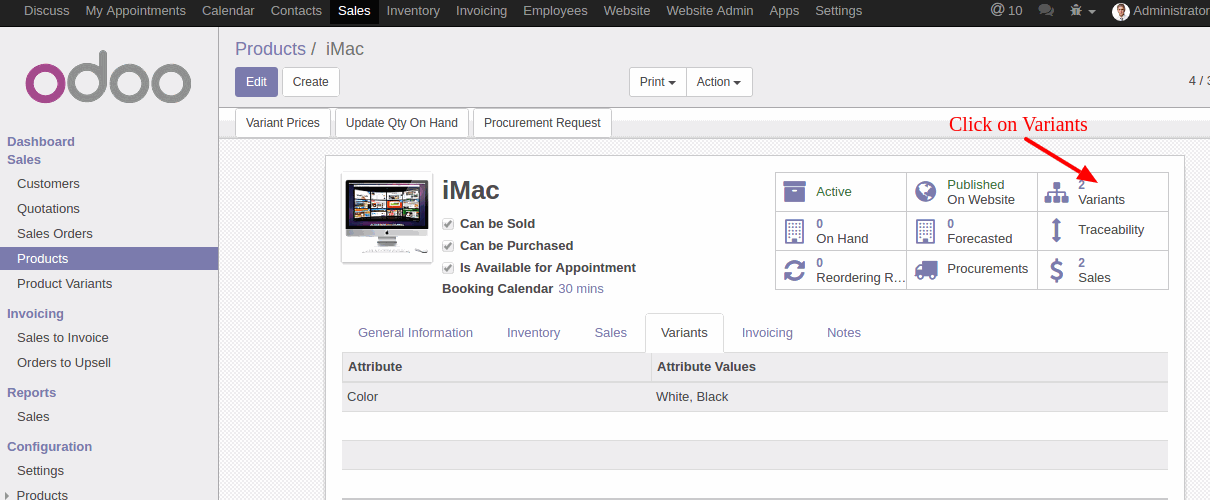1210x500 pixels.
Task: Click the On Hand building icon
Action: click(795, 231)
